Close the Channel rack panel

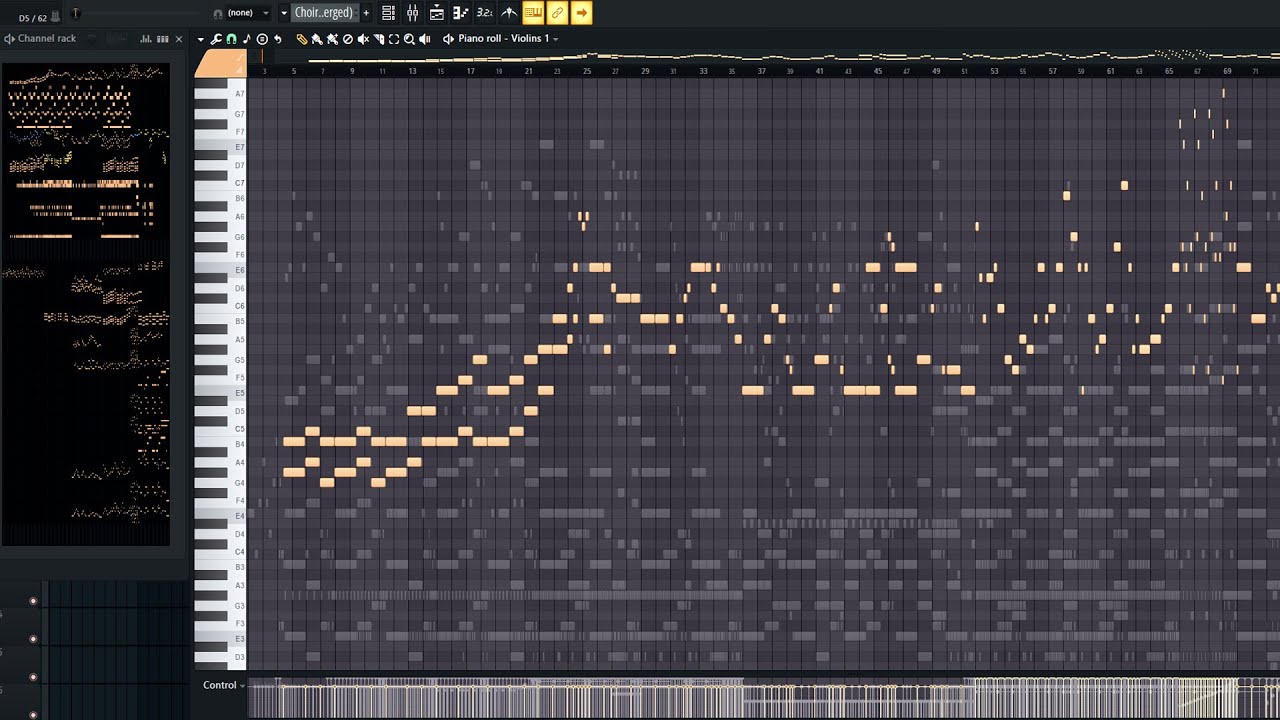pyautogui.click(x=179, y=39)
